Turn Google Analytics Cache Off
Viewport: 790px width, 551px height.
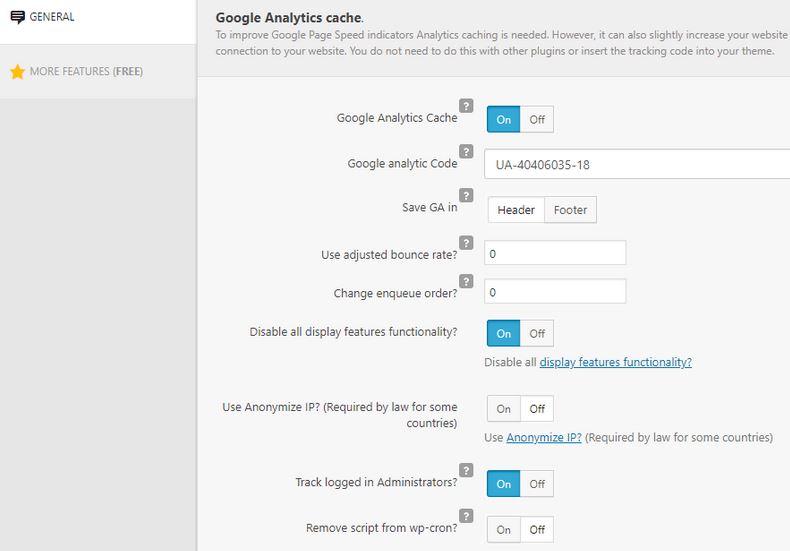[537, 119]
